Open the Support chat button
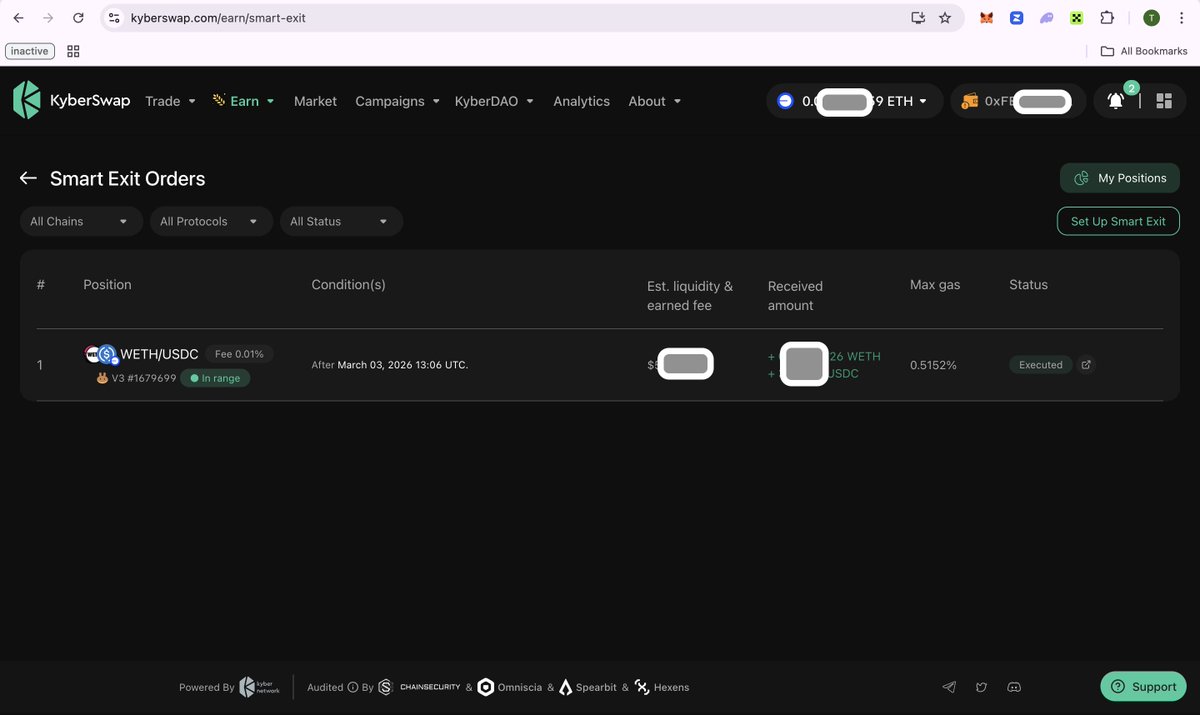1200x715 pixels. [x=1143, y=686]
